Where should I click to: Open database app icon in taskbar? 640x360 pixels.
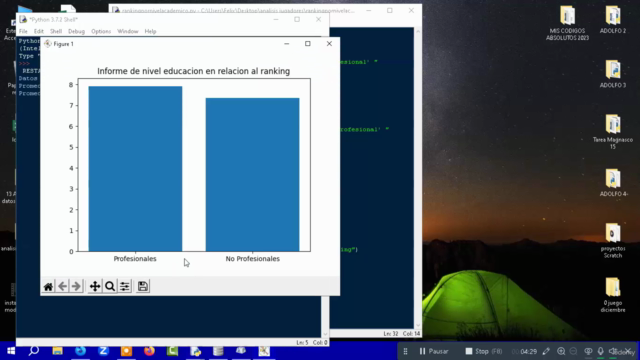(x=218, y=351)
